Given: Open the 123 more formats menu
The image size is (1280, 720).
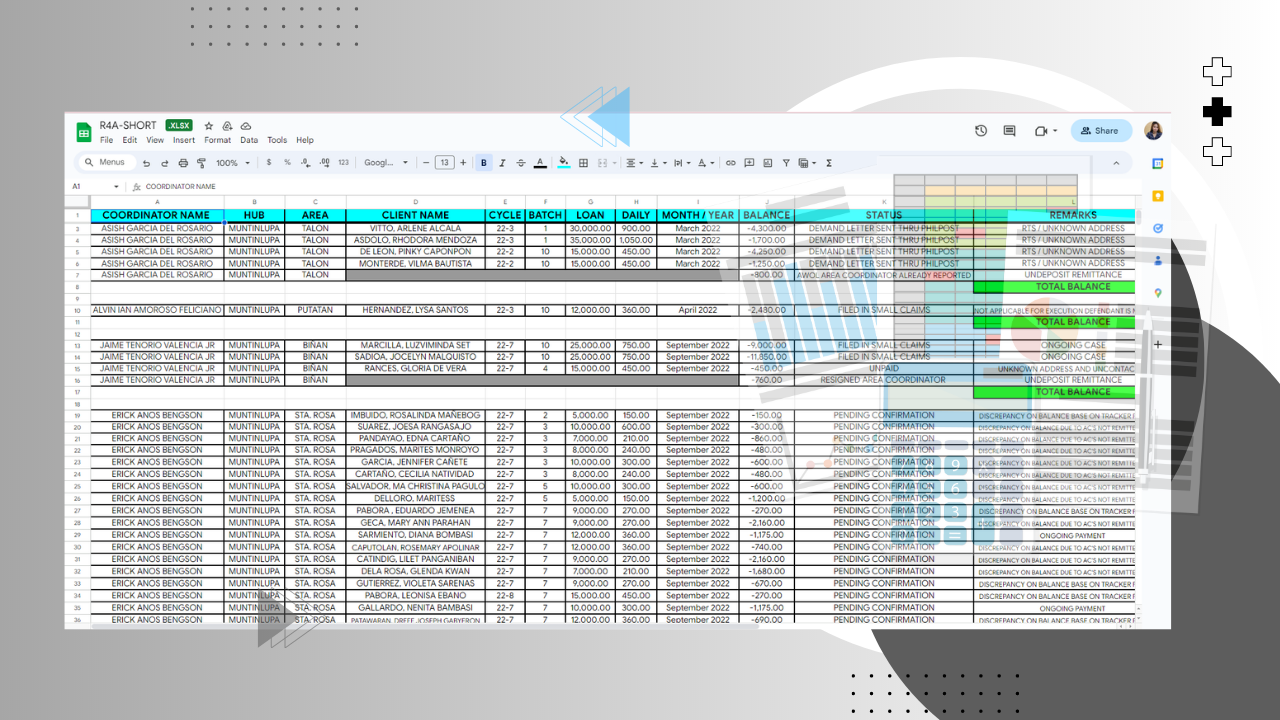Looking at the screenshot, I should (344, 163).
